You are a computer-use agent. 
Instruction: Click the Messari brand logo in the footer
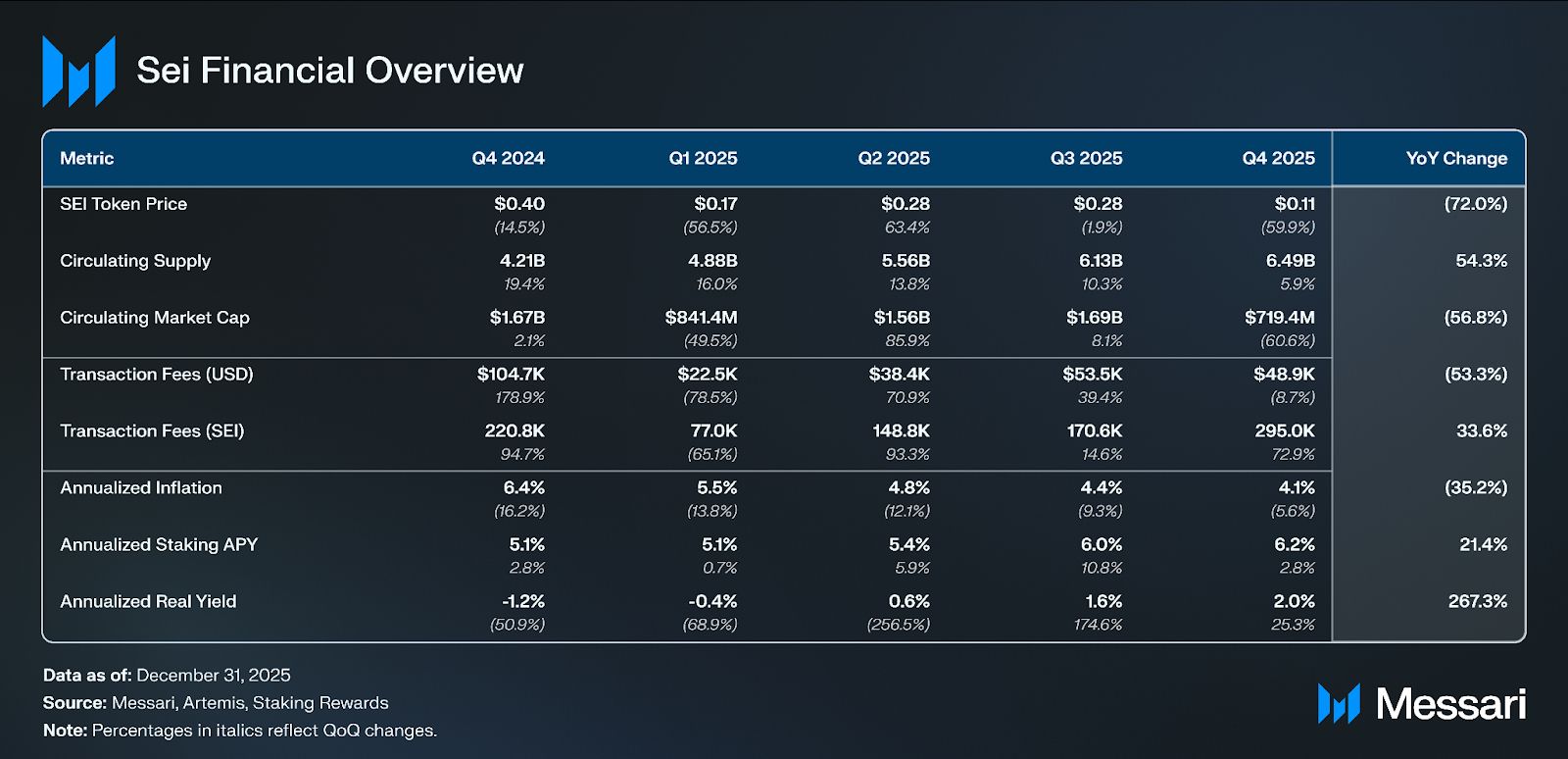coord(1422,703)
